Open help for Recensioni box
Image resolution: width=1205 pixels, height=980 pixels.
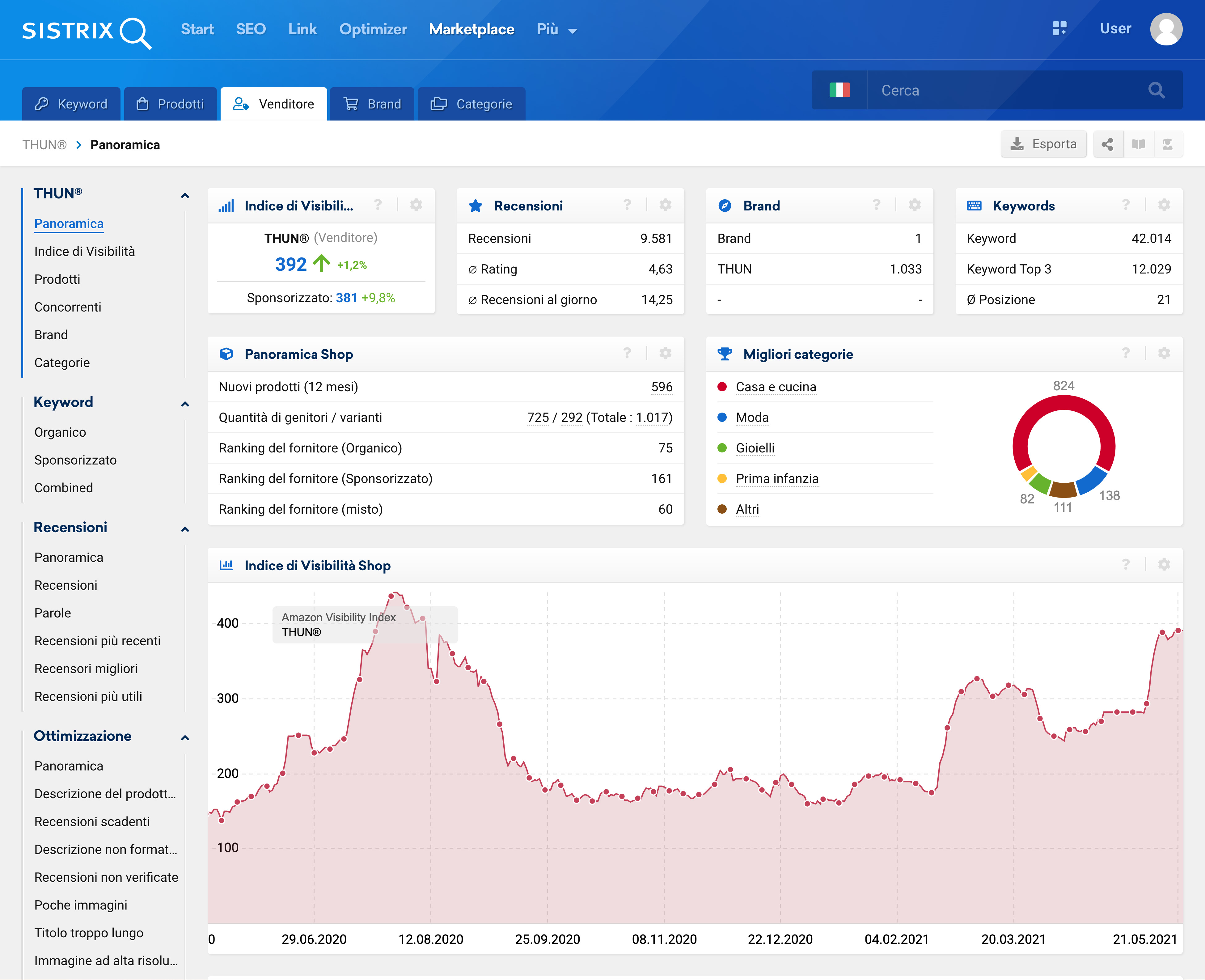point(627,205)
